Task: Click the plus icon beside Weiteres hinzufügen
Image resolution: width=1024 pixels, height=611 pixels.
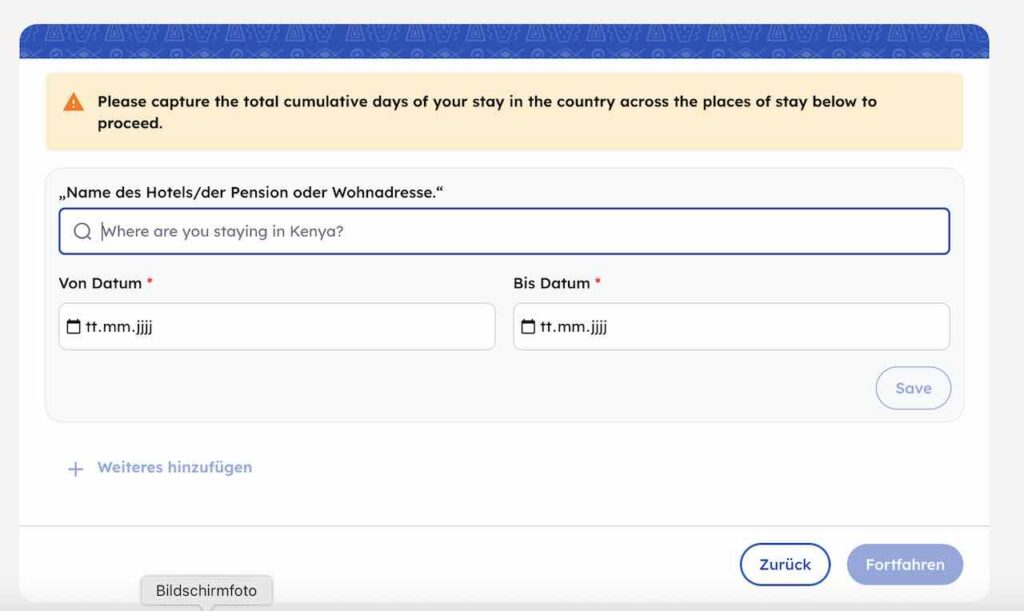Action: (x=75, y=468)
